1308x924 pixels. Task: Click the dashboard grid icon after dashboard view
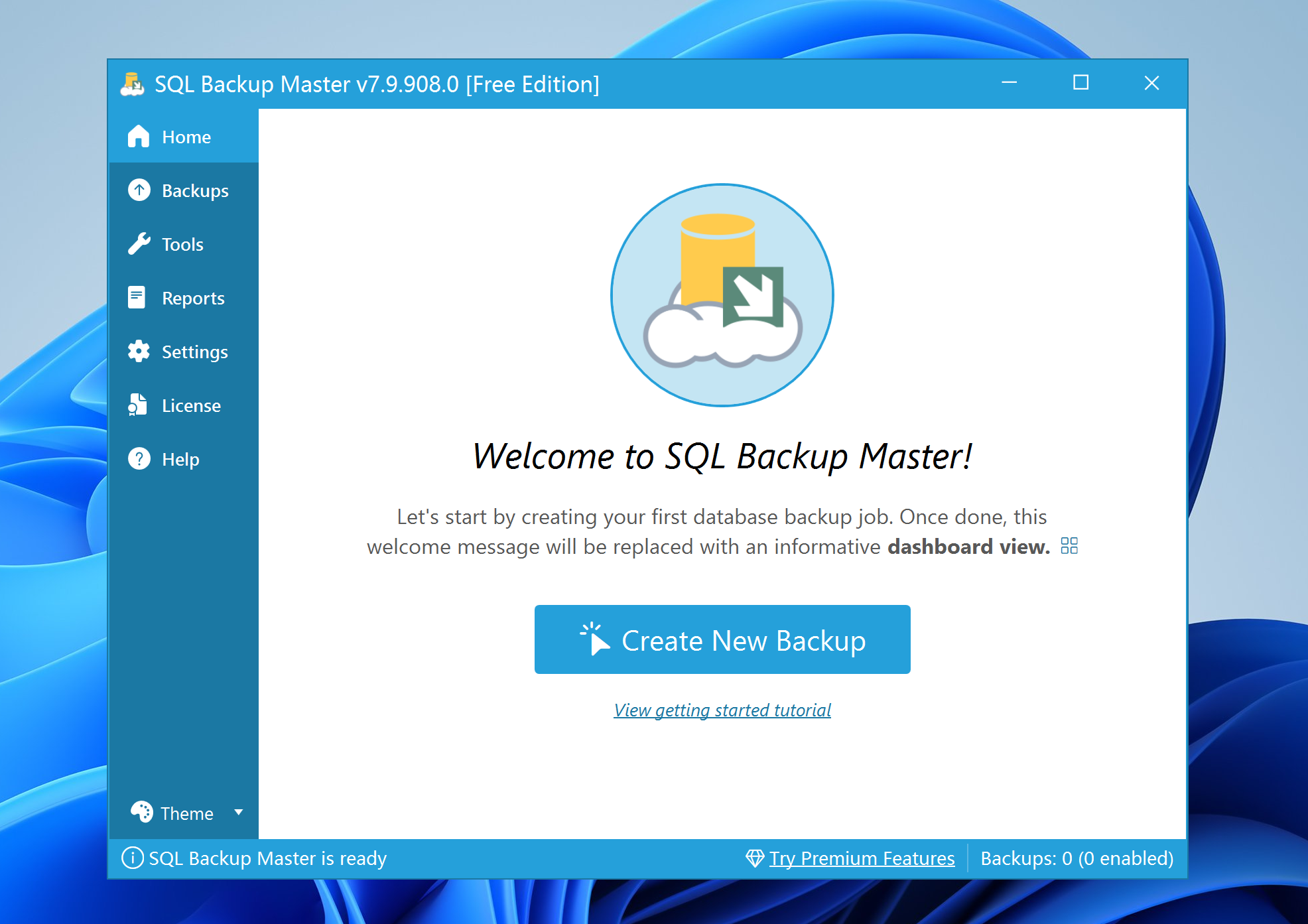1069,546
